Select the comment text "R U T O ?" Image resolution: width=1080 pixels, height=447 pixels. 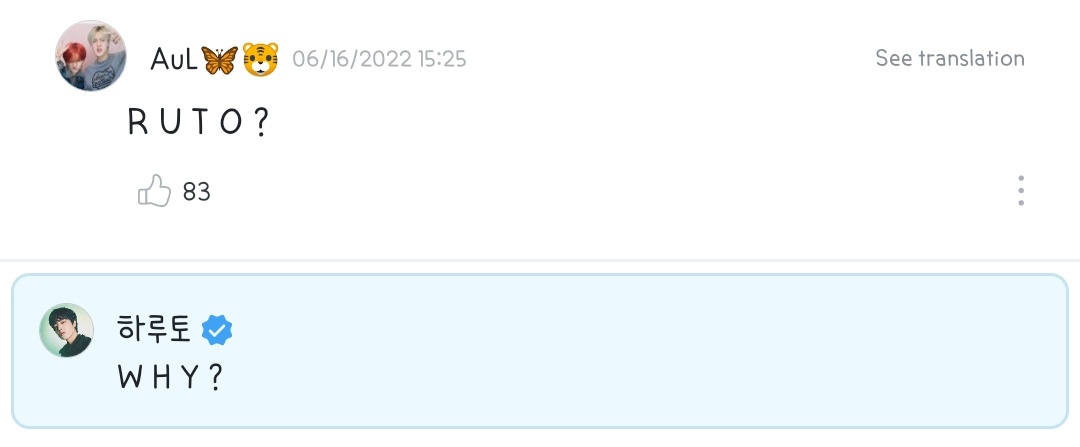[198, 123]
